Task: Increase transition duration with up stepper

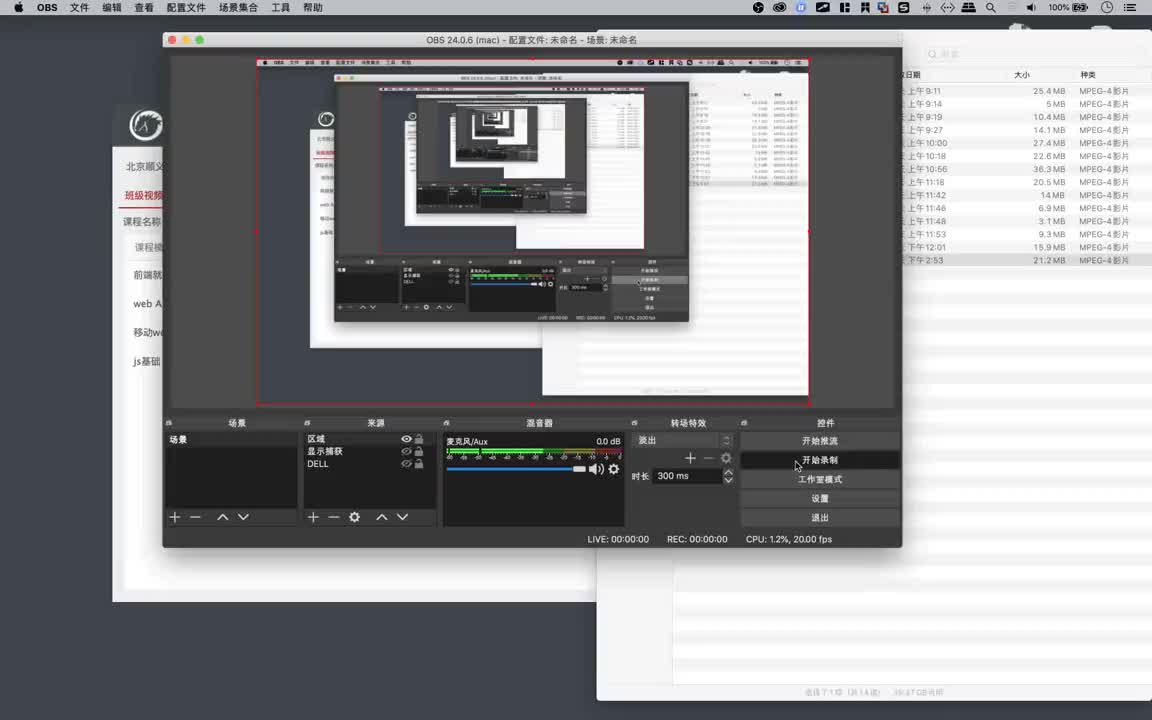Action: point(728,472)
